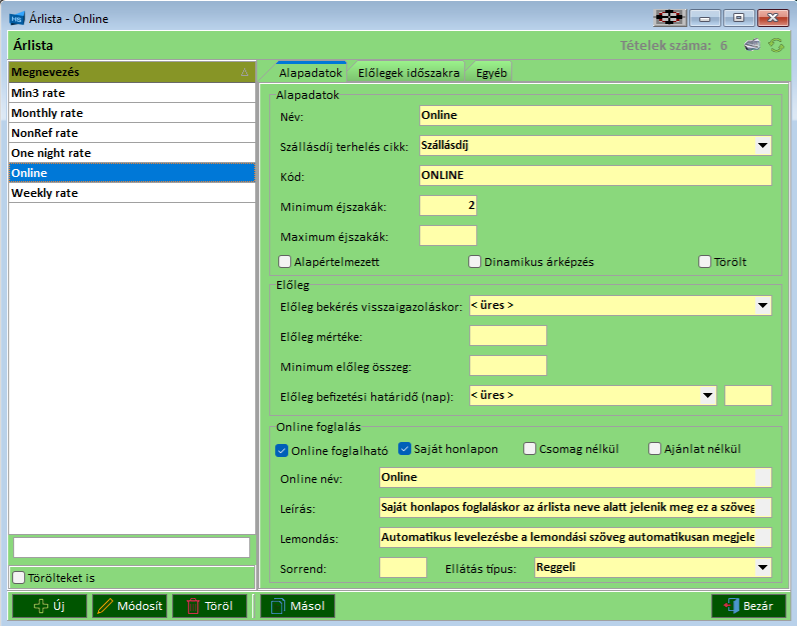Tick the Ajánlat nélkül checkbox
Viewport: 797px width, 626px height.
pyautogui.click(x=655, y=449)
